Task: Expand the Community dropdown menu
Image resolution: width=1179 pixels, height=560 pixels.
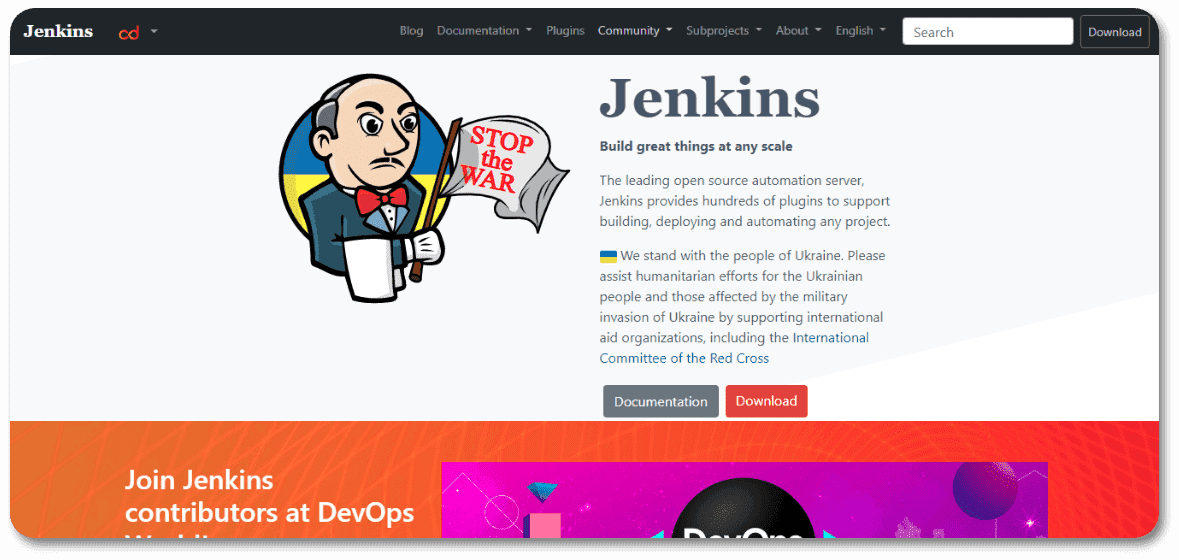Action: click(x=635, y=31)
